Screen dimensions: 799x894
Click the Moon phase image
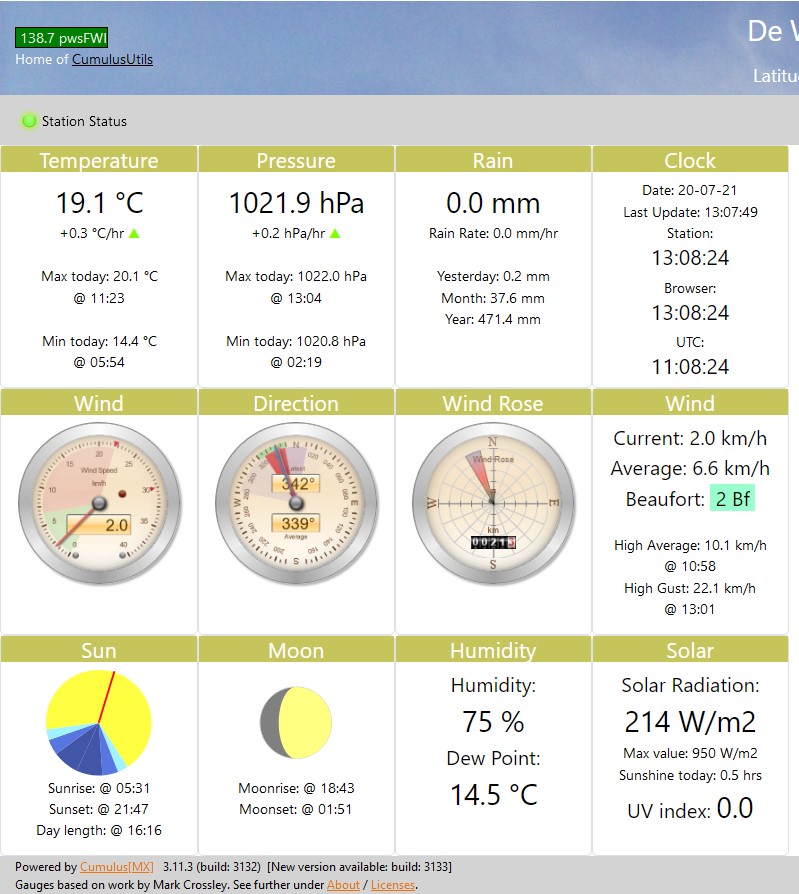[x=296, y=723]
